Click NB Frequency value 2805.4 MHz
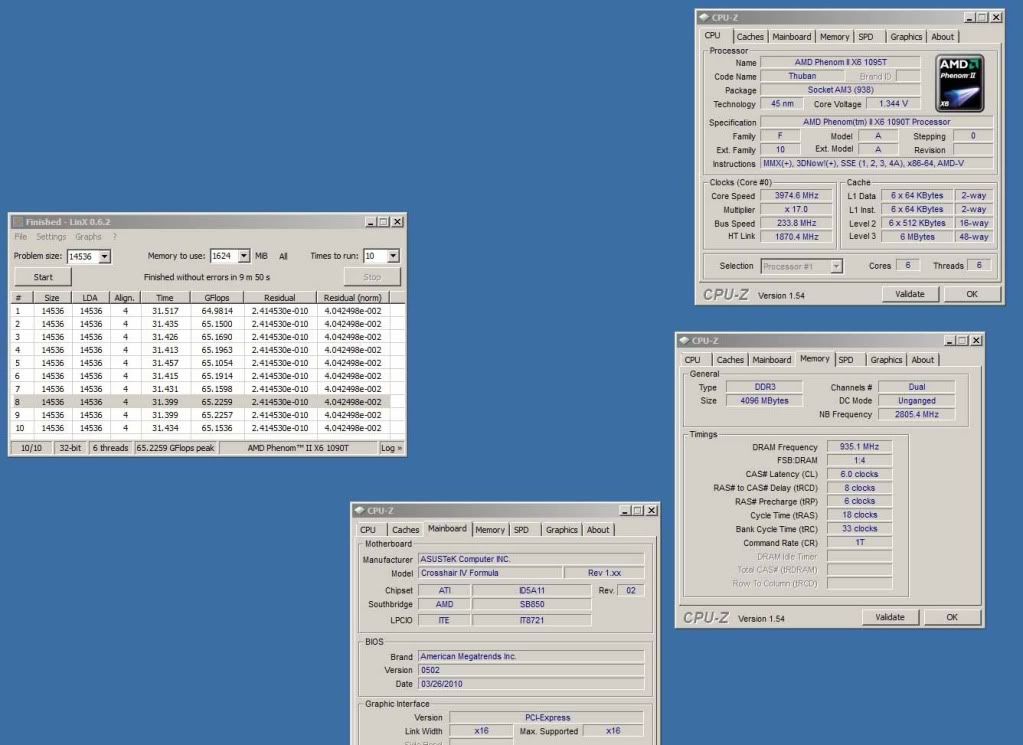The height and width of the screenshot is (745, 1023). pos(917,414)
